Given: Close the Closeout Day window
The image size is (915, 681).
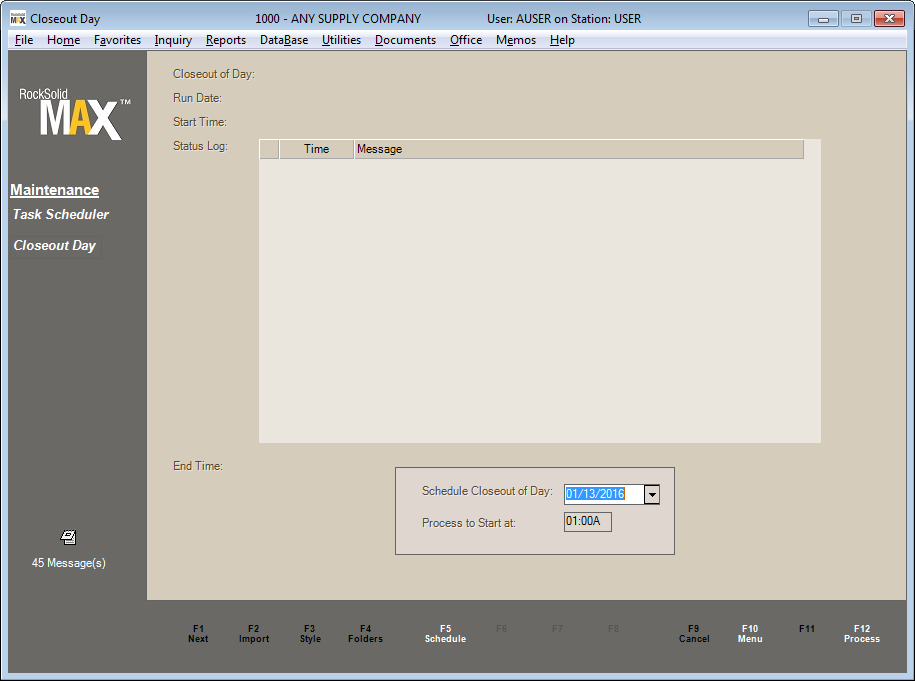Looking at the screenshot, I should (x=889, y=19).
